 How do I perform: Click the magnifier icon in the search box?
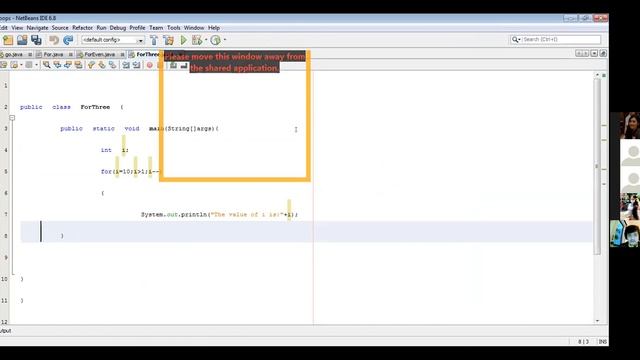[x=515, y=40]
